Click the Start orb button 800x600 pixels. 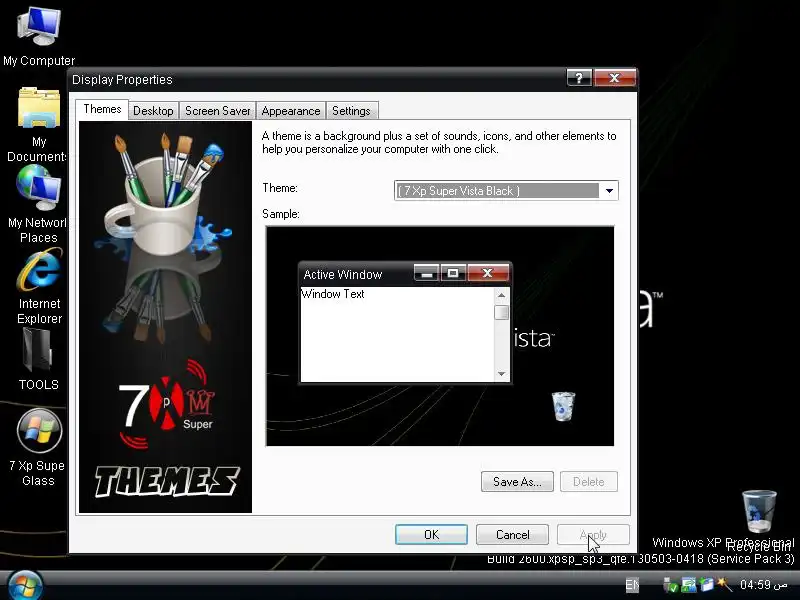point(24,586)
